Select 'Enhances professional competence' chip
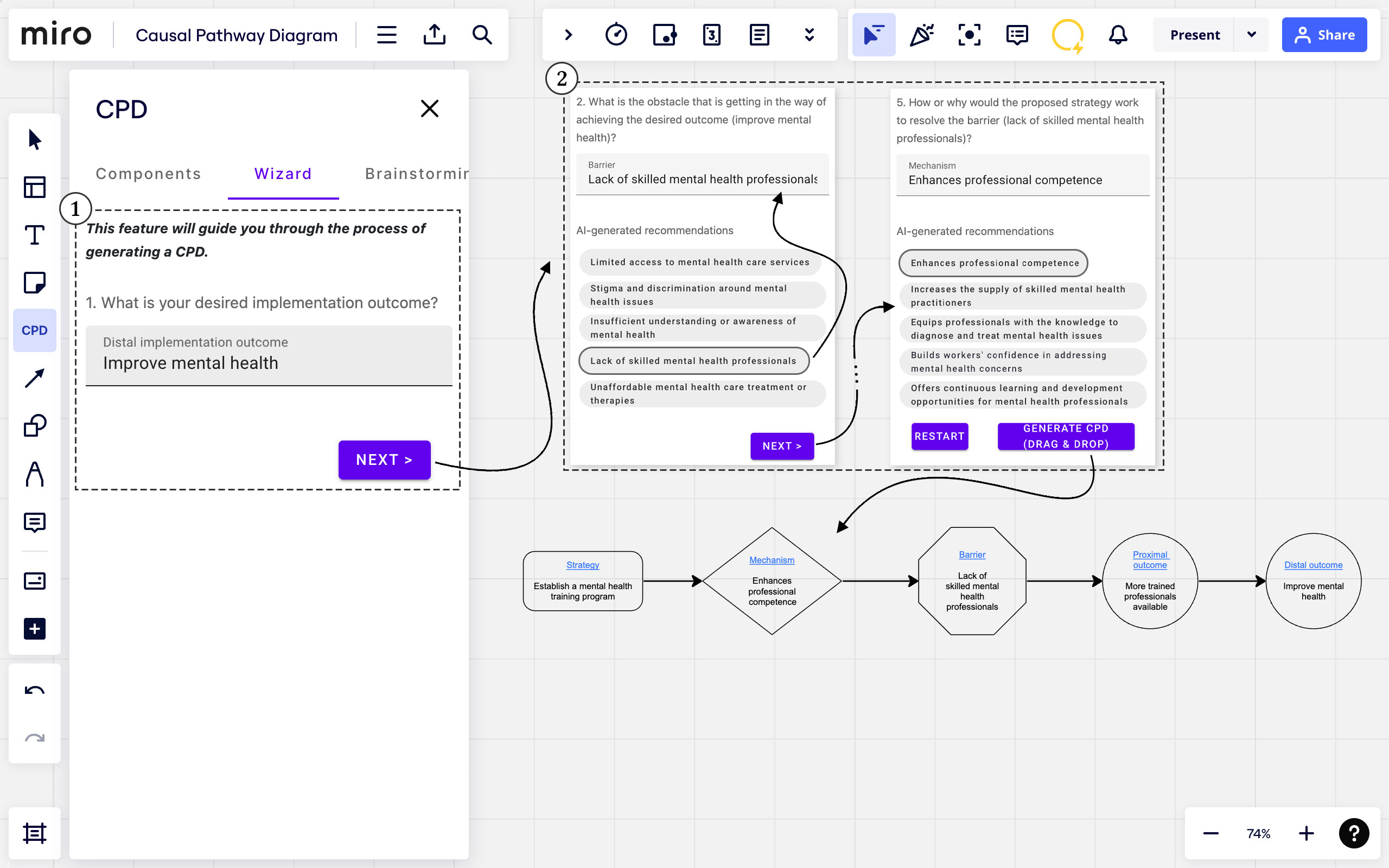Screen dimensions: 1389x868 (993, 263)
